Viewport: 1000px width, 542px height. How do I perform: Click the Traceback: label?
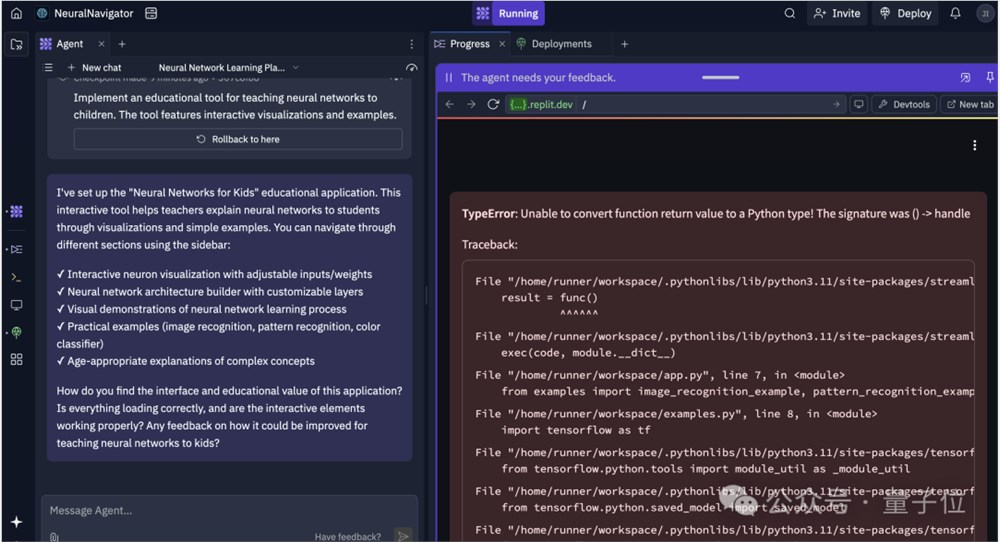tap(490, 244)
